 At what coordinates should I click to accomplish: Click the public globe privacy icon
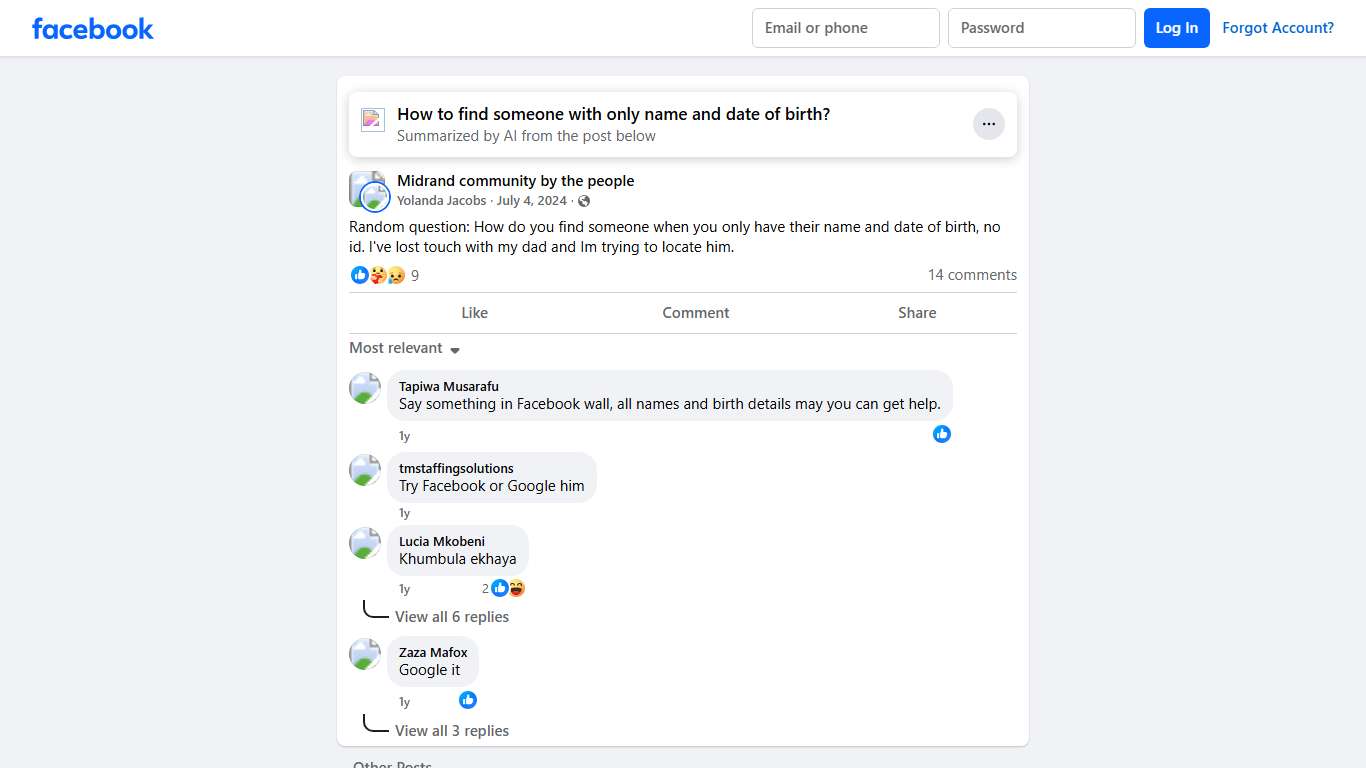pos(584,201)
